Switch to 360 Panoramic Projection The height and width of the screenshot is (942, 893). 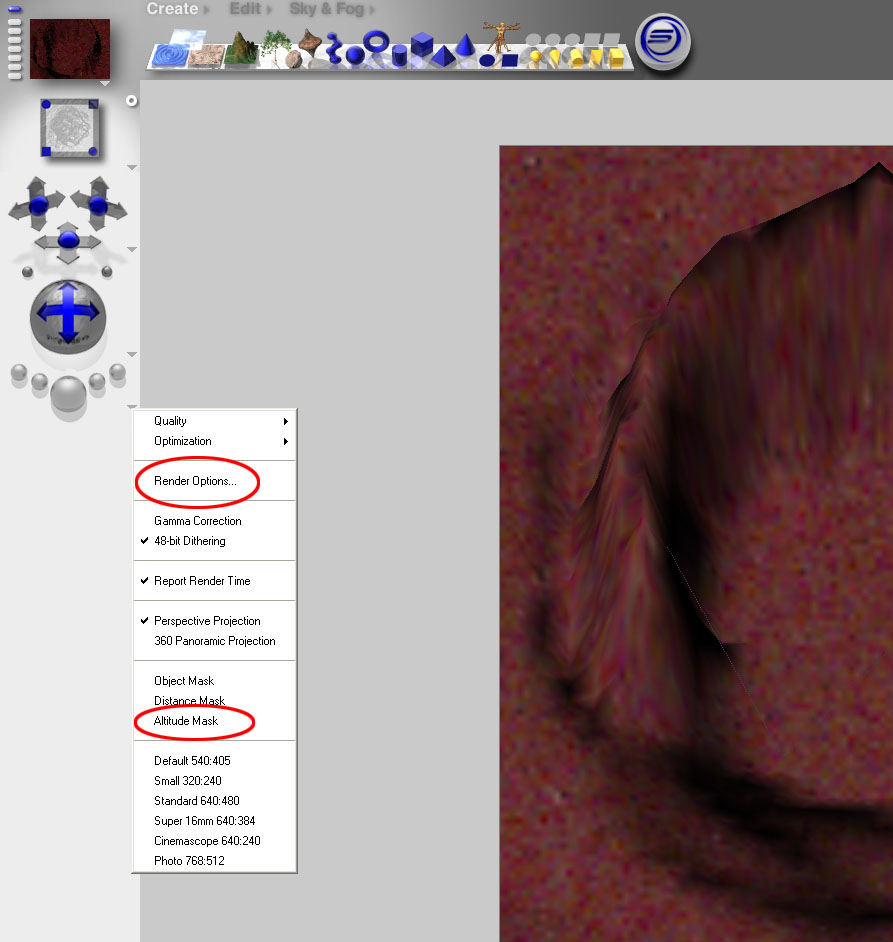[215, 641]
